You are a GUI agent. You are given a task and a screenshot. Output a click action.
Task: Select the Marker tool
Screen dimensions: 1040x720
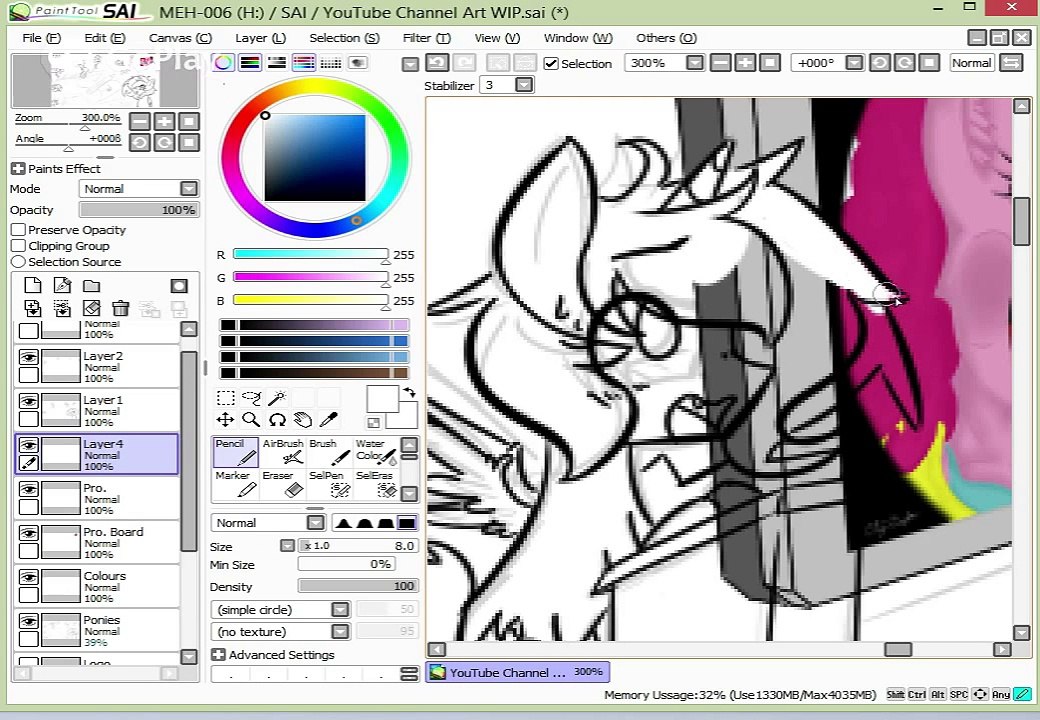pos(235,484)
